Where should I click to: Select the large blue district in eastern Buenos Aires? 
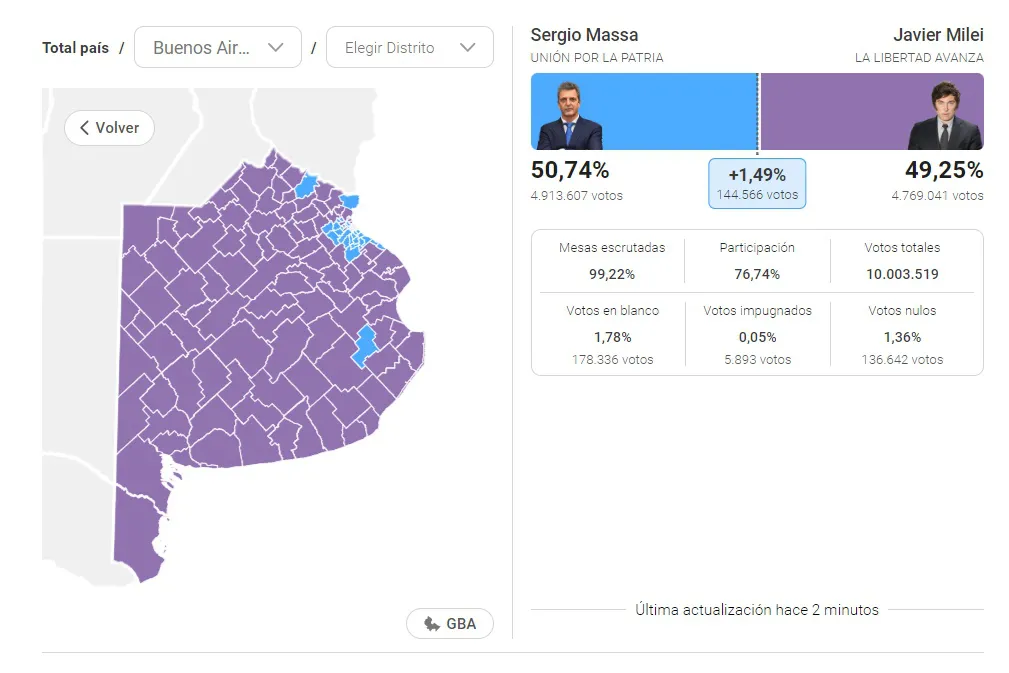click(x=365, y=343)
